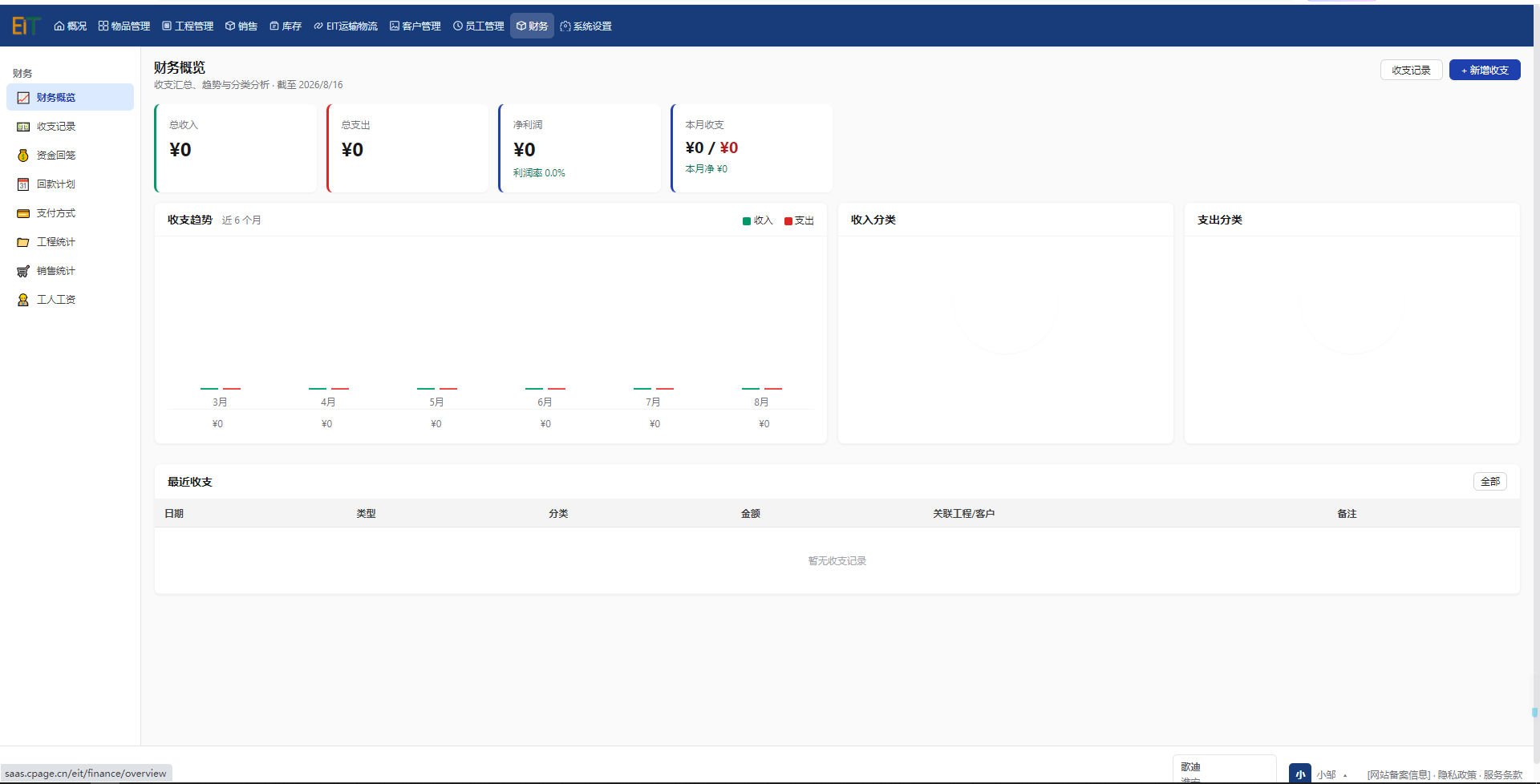Open the 服务条款 footer link
The height and width of the screenshot is (784, 1540).
pyautogui.click(x=1503, y=774)
